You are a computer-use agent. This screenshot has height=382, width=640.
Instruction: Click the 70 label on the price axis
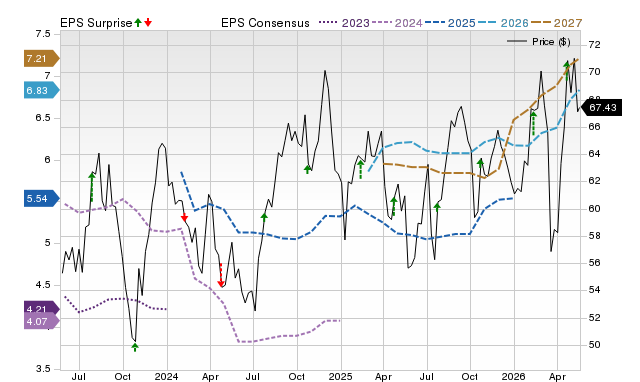tap(595, 72)
